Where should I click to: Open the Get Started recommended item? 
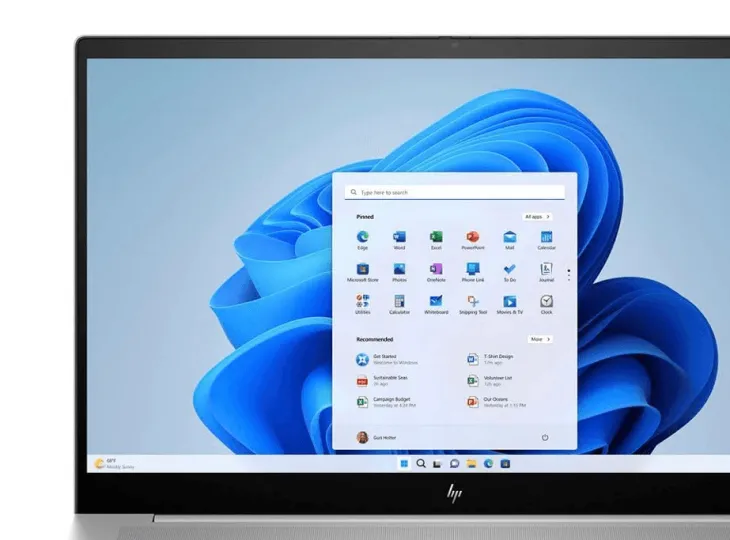pyautogui.click(x=387, y=359)
